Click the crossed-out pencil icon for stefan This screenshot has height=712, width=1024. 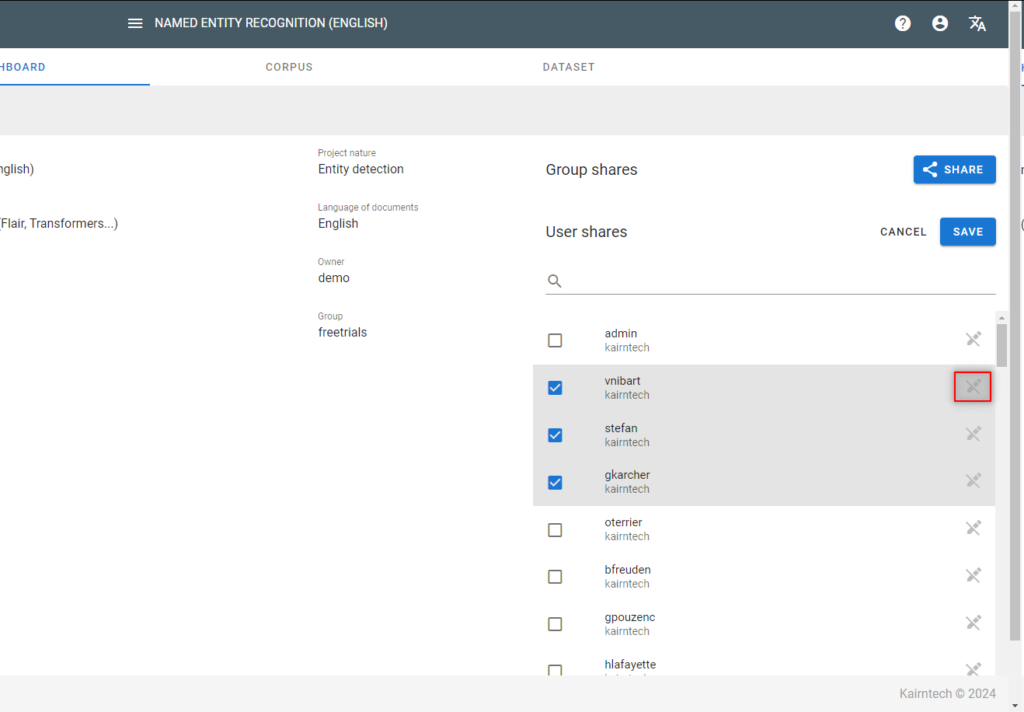[973, 434]
